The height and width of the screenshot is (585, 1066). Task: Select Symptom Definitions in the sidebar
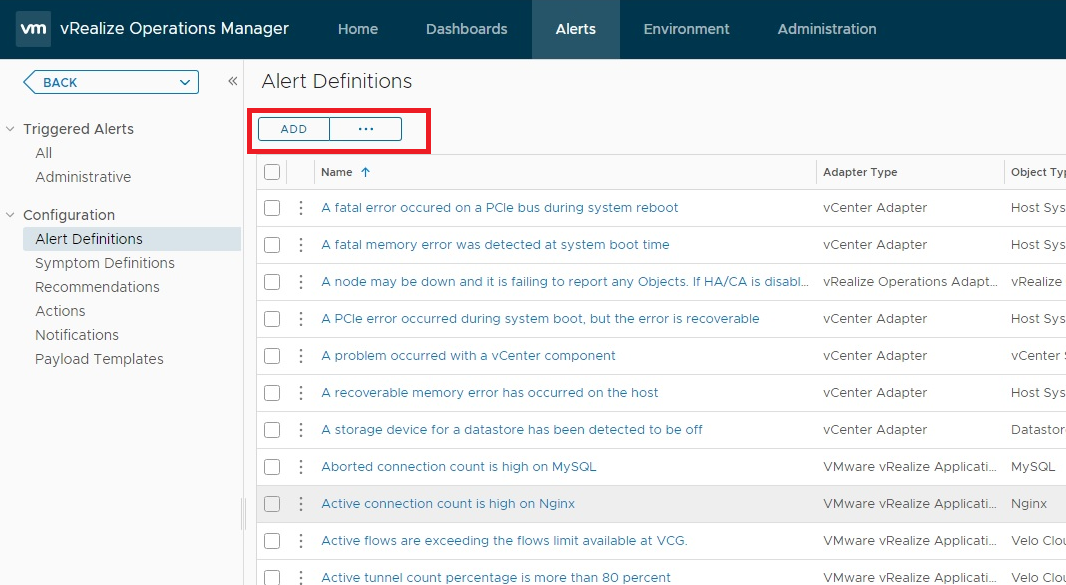tap(105, 263)
